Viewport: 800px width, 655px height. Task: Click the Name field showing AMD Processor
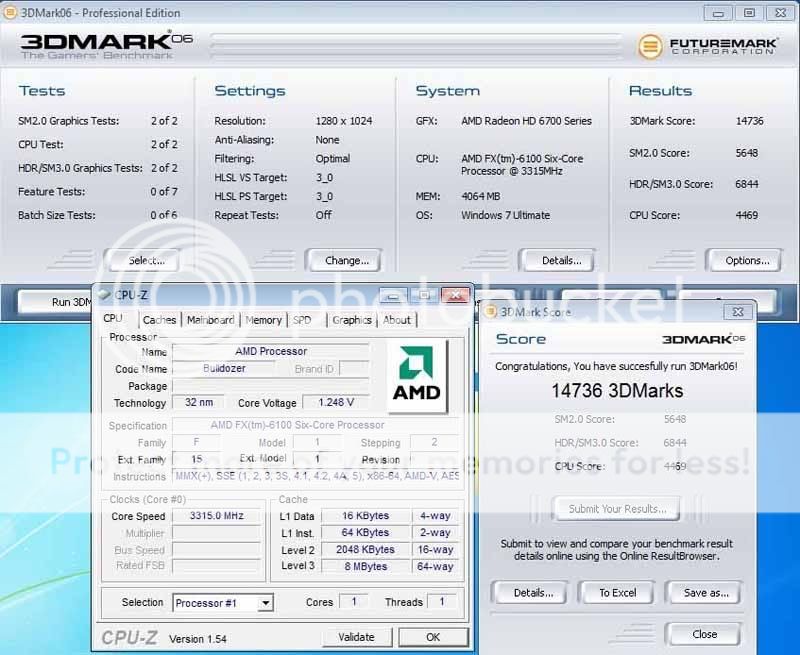[x=270, y=351]
